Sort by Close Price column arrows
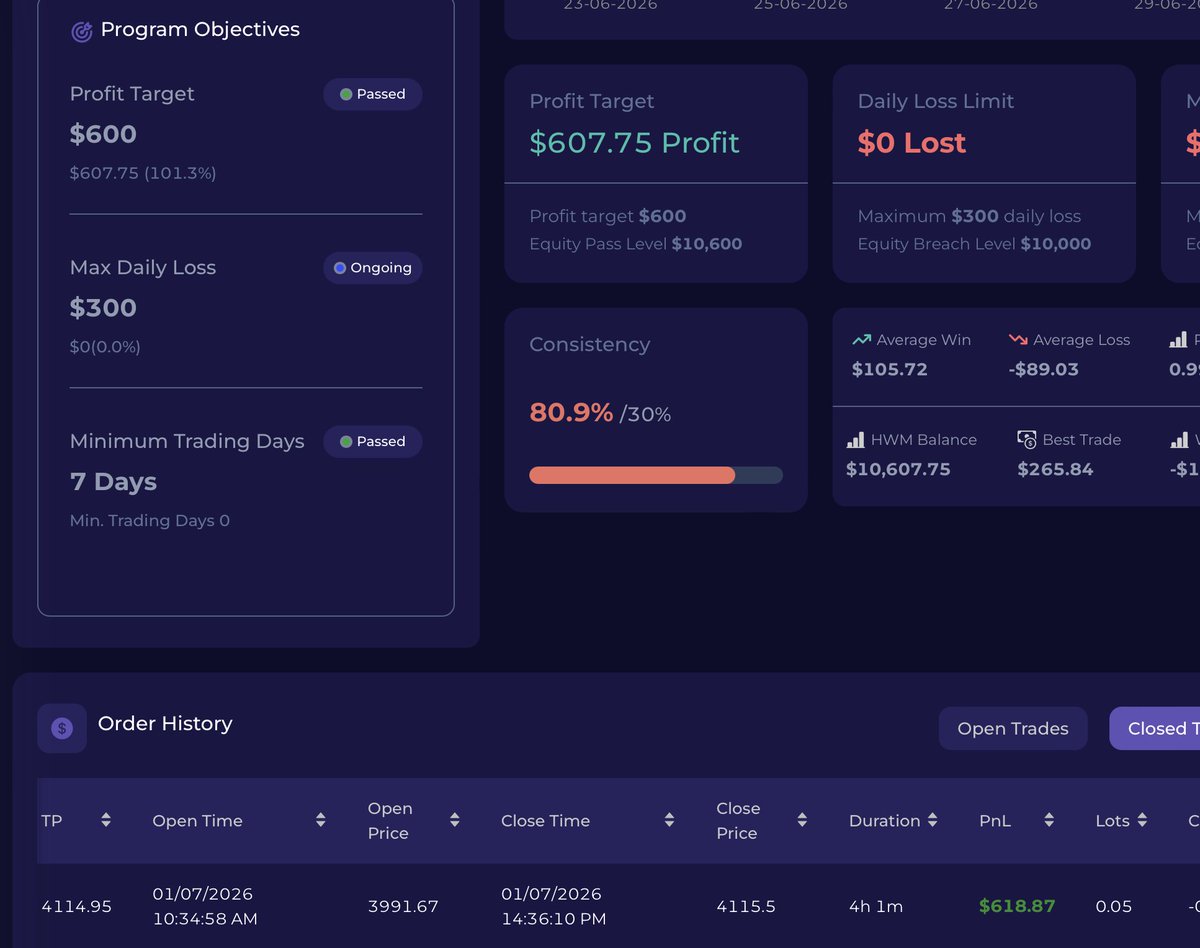Image resolution: width=1200 pixels, height=948 pixels. click(x=802, y=821)
